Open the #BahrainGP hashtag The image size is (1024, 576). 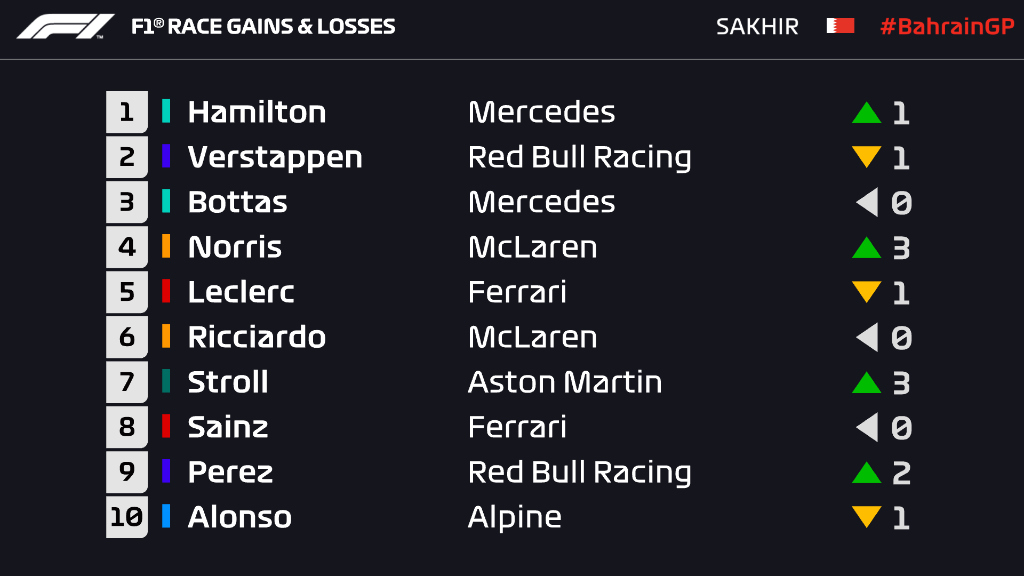[947, 27]
